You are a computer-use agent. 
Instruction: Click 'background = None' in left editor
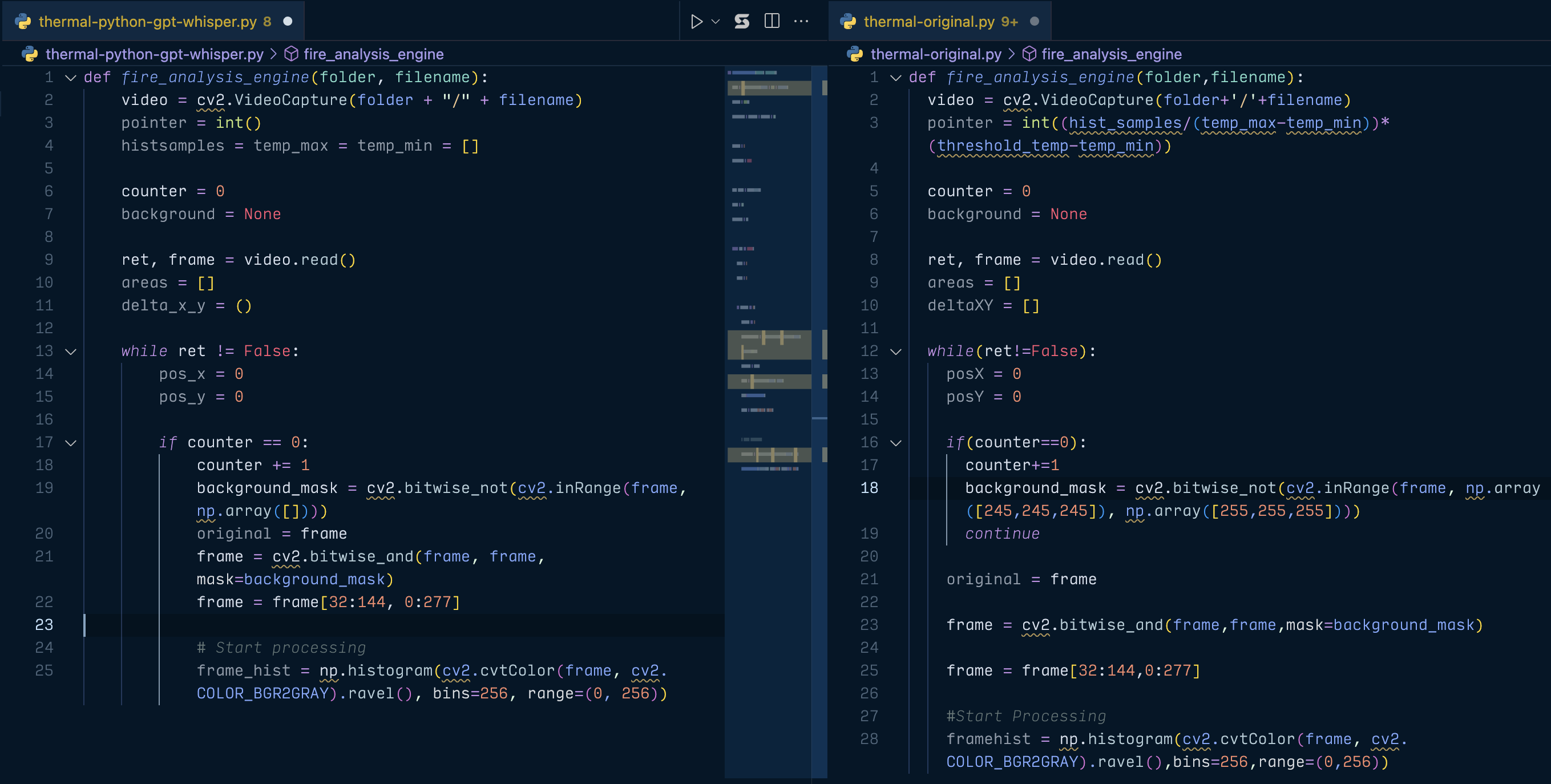pos(200,215)
